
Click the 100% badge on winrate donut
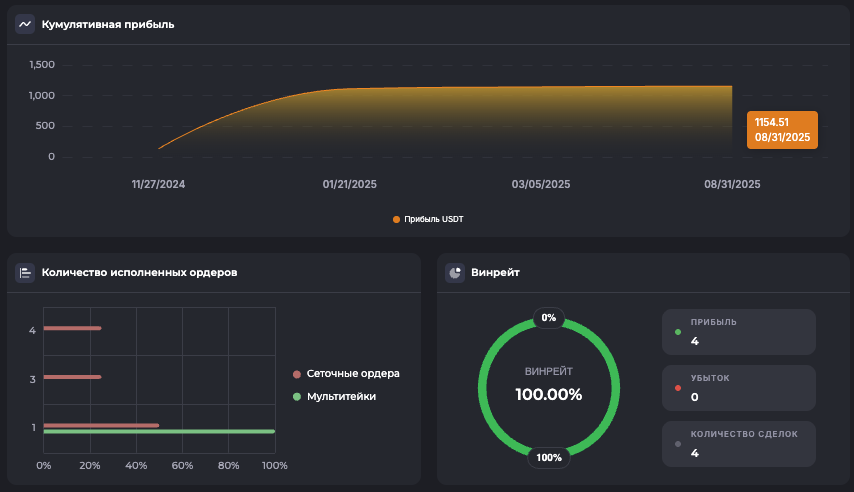click(x=548, y=458)
